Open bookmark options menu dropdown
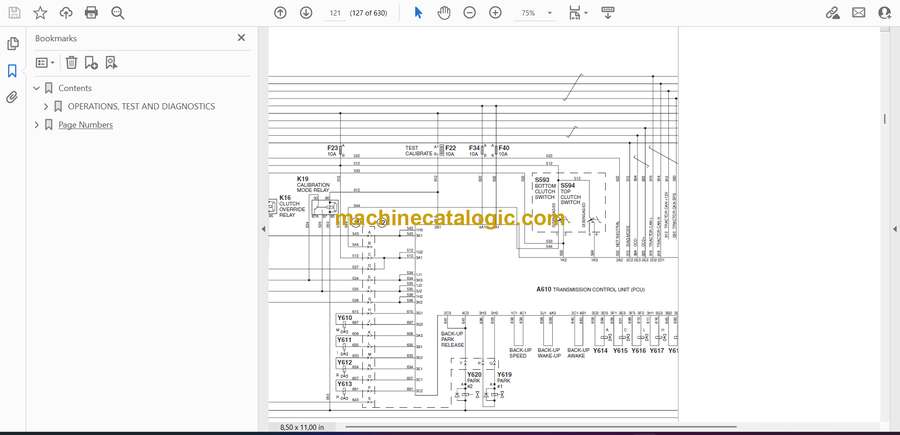Screen dimensions: 900x435 [45, 63]
